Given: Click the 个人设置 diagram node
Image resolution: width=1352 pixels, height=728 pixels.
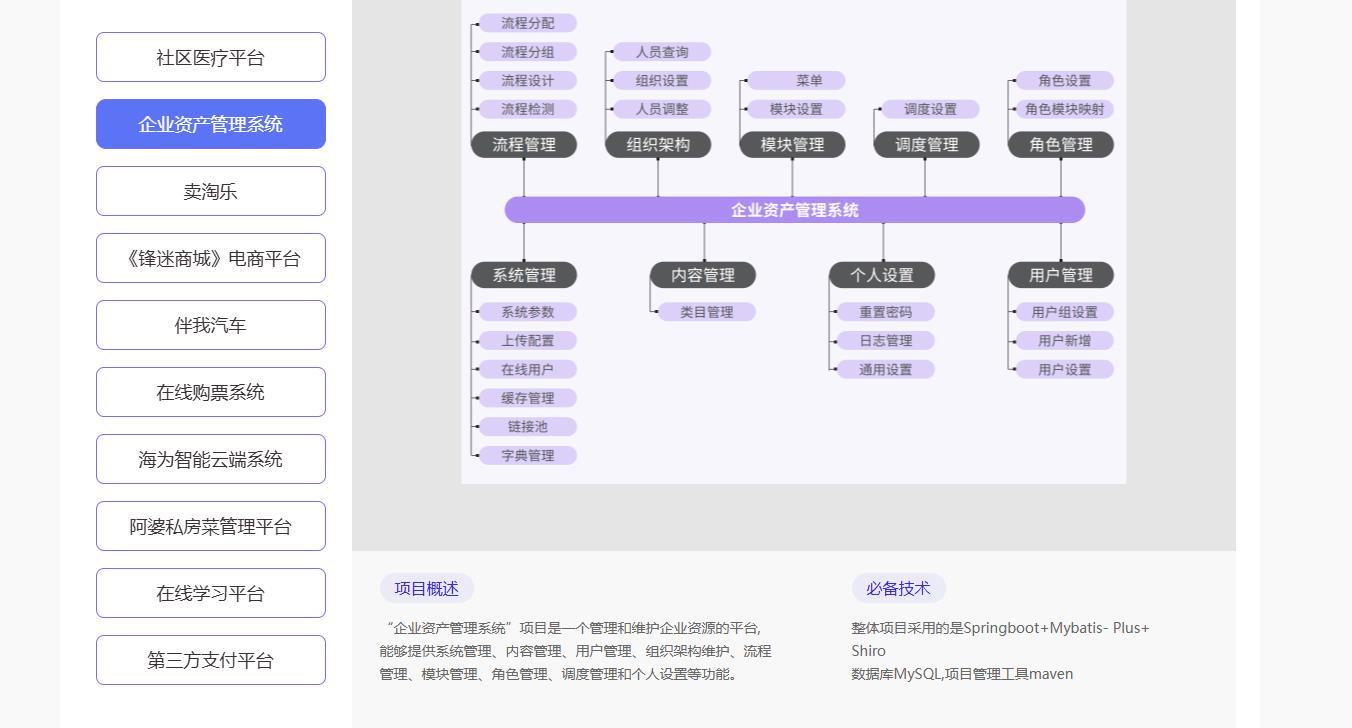Looking at the screenshot, I should point(882,275).
